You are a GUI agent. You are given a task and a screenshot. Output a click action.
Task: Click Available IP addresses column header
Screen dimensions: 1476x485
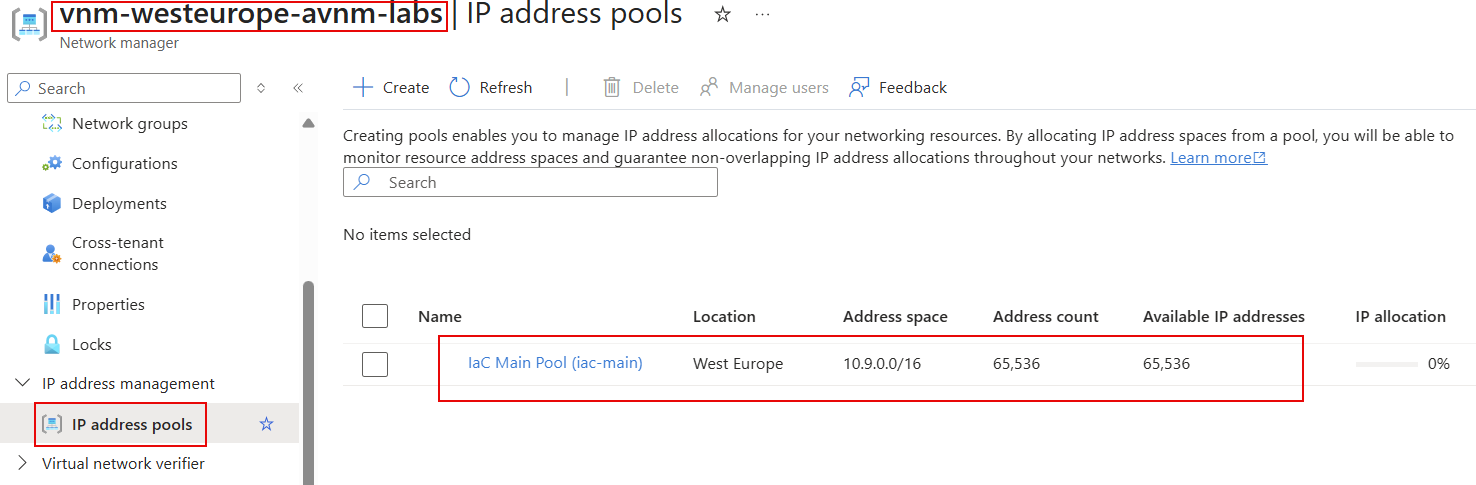tap(1224, 316)
